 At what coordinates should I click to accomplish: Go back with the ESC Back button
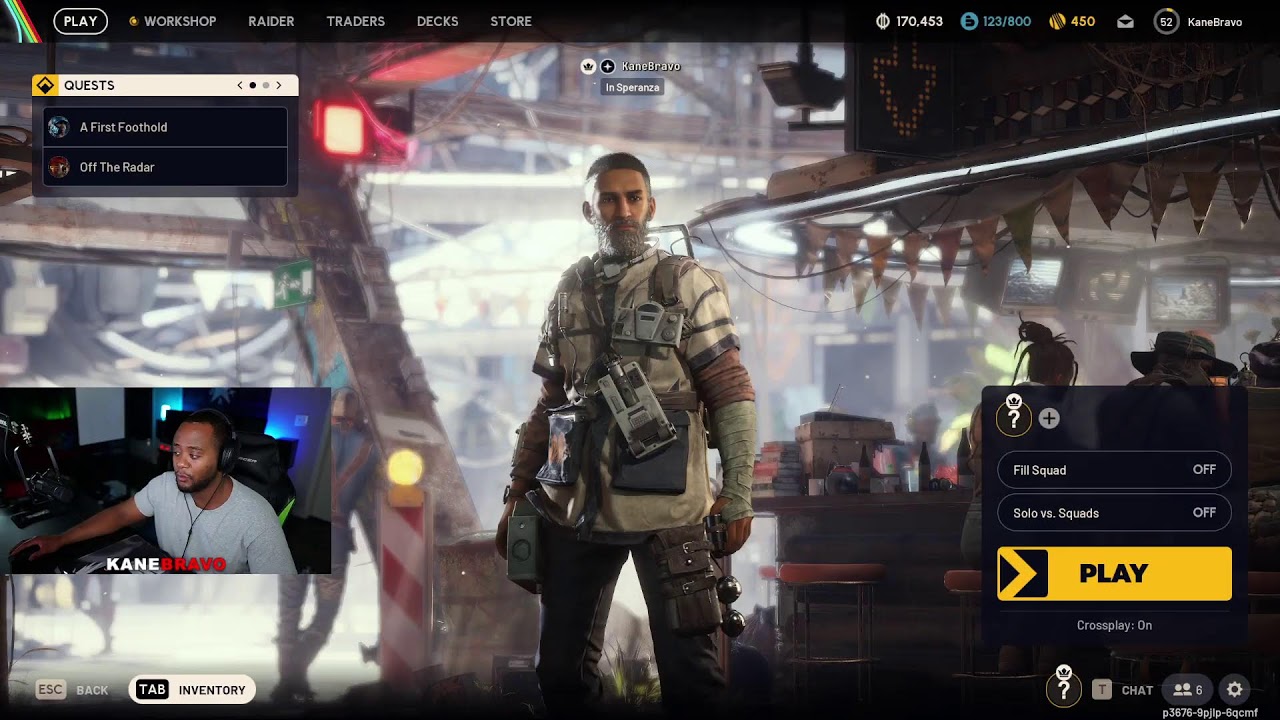click(72, 690)
